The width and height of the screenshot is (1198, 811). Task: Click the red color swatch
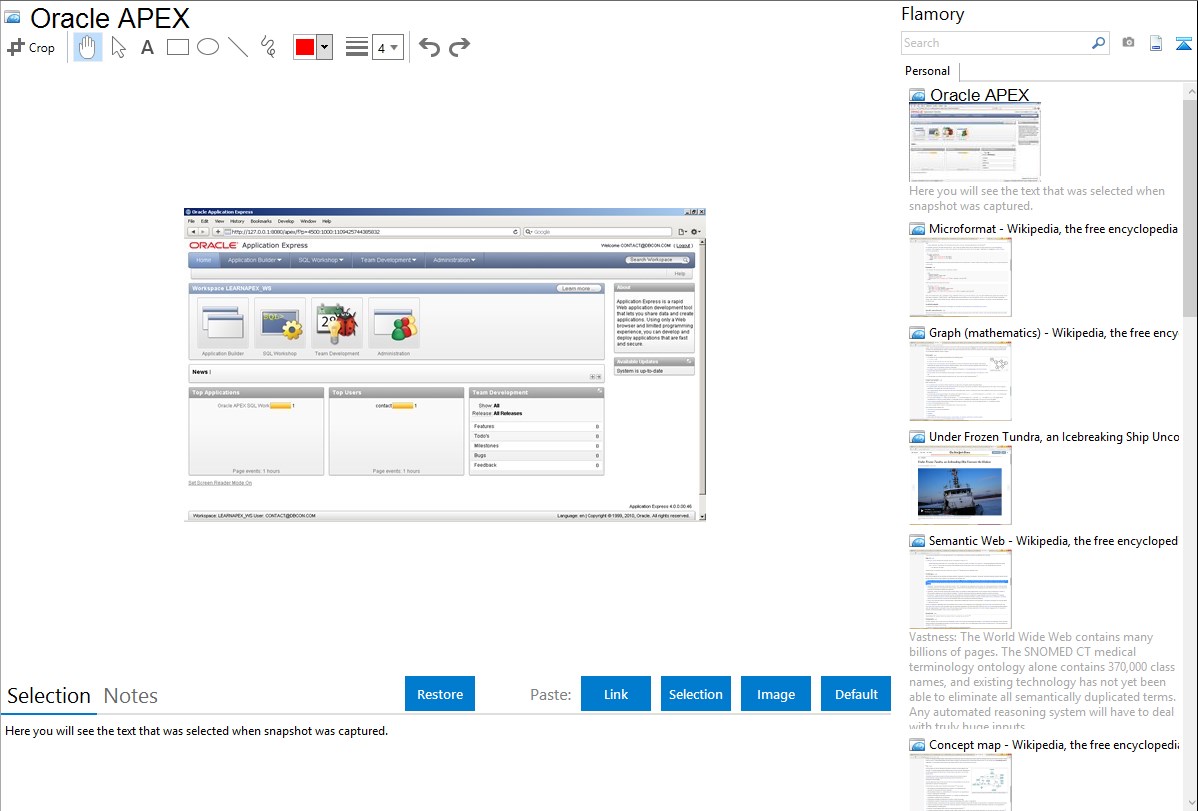[305, 47]
